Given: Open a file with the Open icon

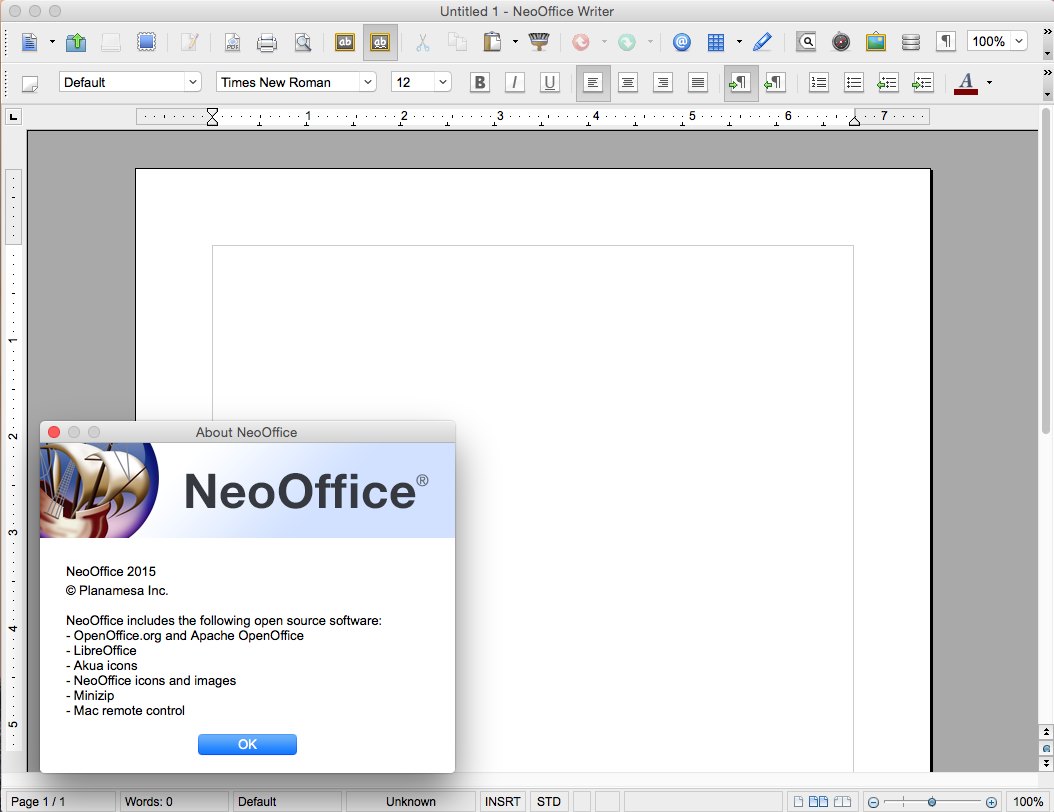Looking at the screenshot, I should click(x=76, y=42).
